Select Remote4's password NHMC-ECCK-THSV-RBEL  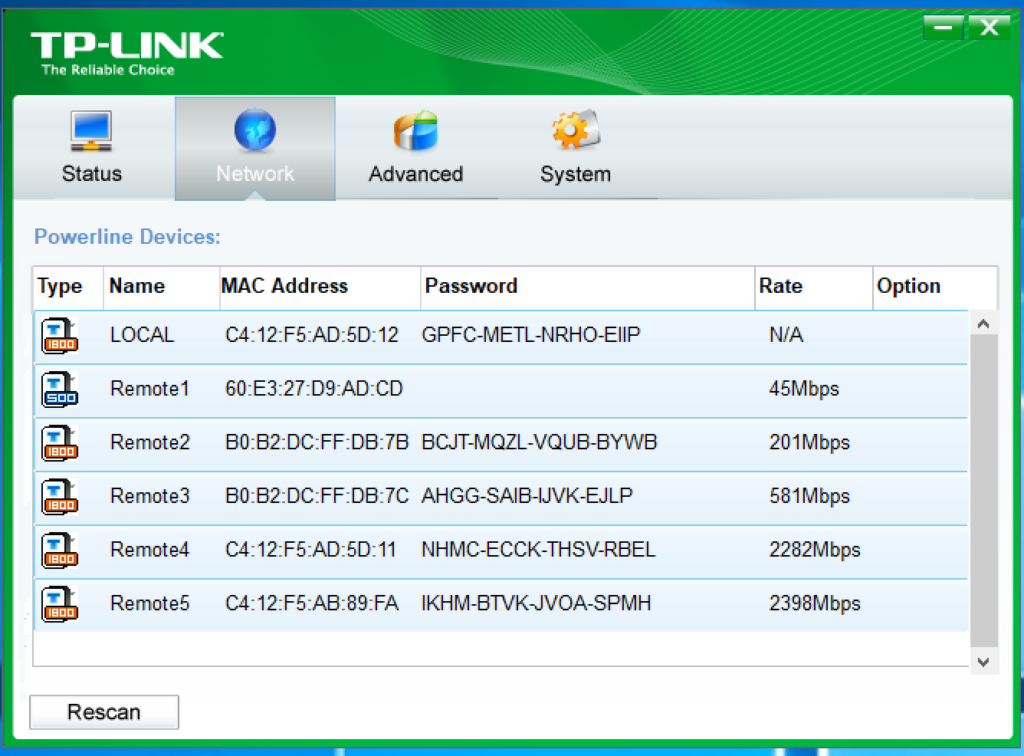539,550
